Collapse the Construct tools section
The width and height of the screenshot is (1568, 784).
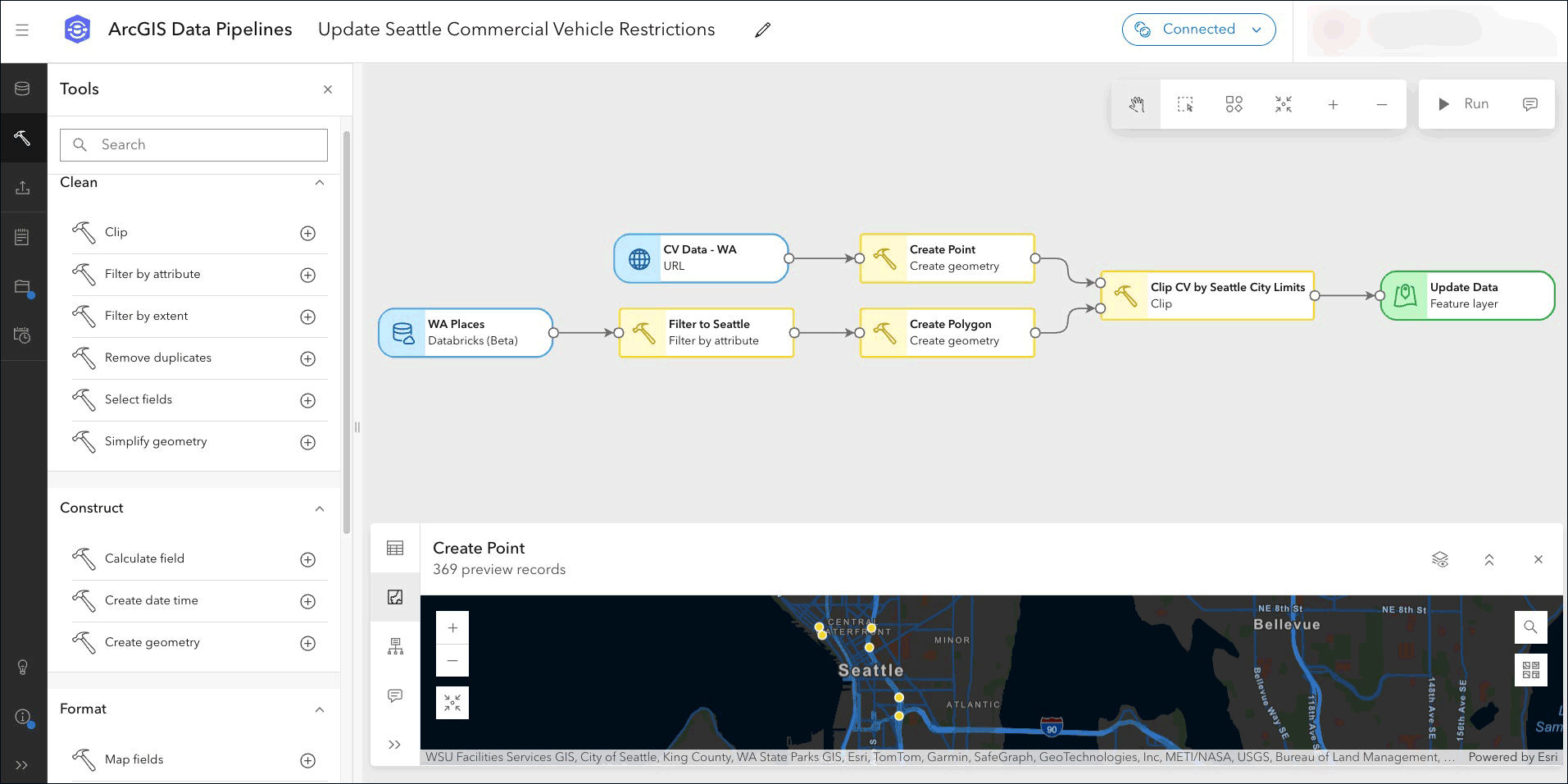[x=320, y=508]
